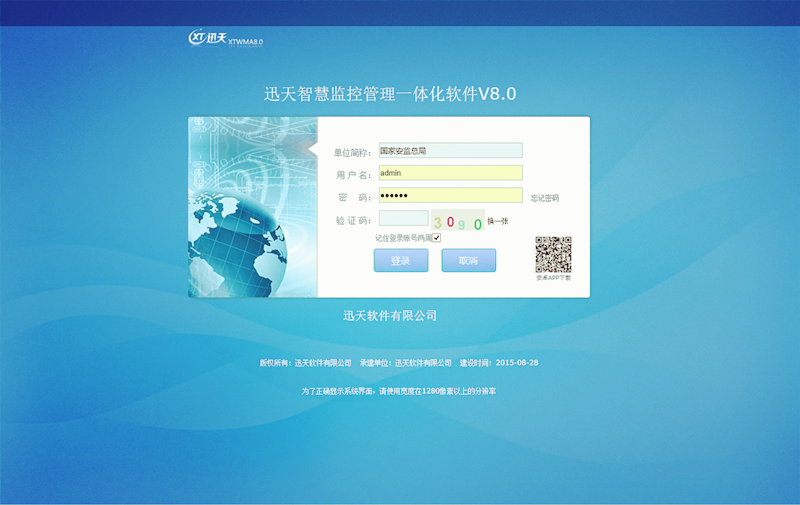The image size is (800, 505).
Task: Open the 忘记密码 forgot password link
Action: coord(545,198)
